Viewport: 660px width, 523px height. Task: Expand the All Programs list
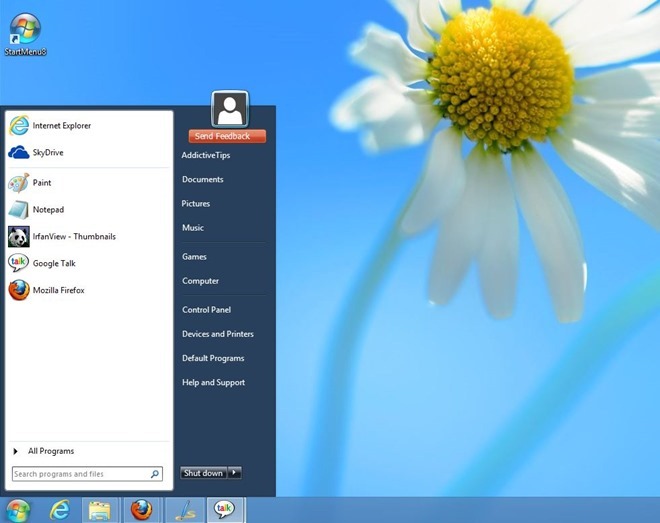(50, 451)
